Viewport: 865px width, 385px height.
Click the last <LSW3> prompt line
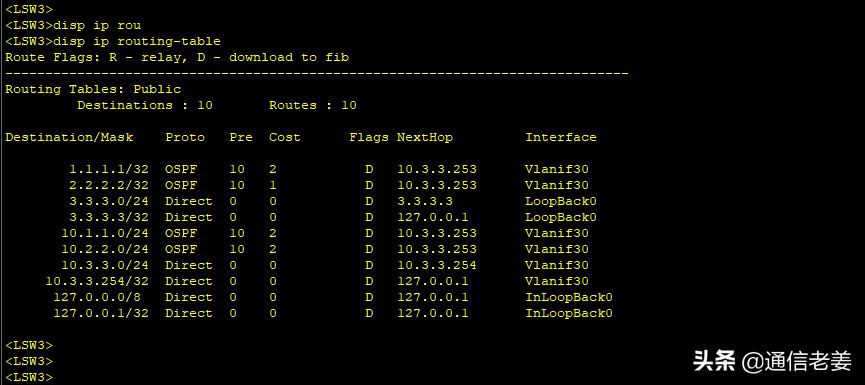tap(29, 377)
